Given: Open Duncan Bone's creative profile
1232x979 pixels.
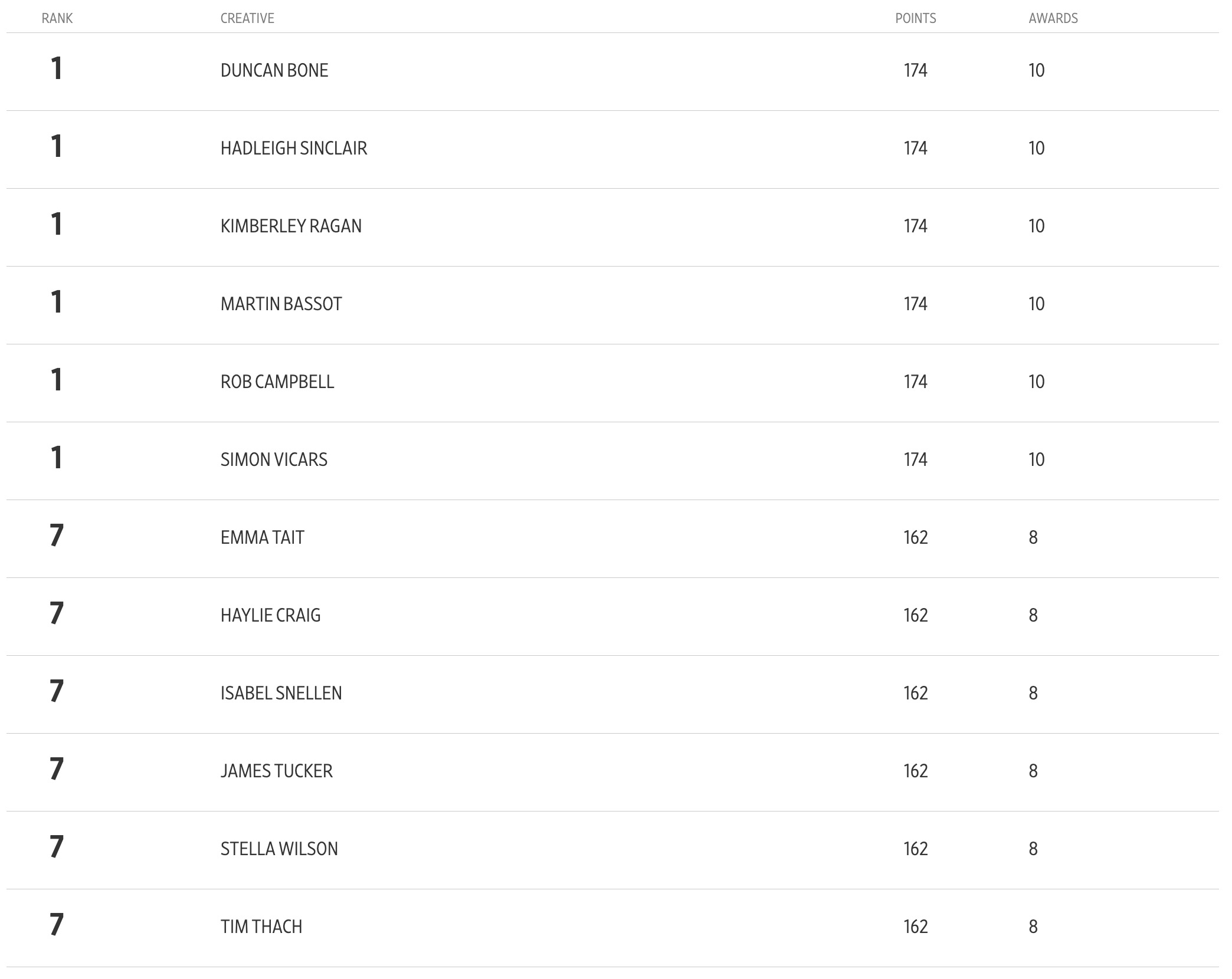Looking at the screenshot, I should coord(274,70).
